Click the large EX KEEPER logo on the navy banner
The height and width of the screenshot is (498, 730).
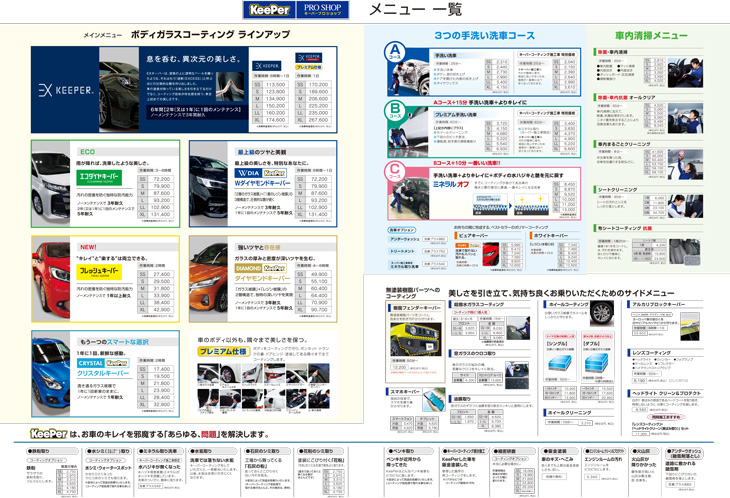[66, 90]
